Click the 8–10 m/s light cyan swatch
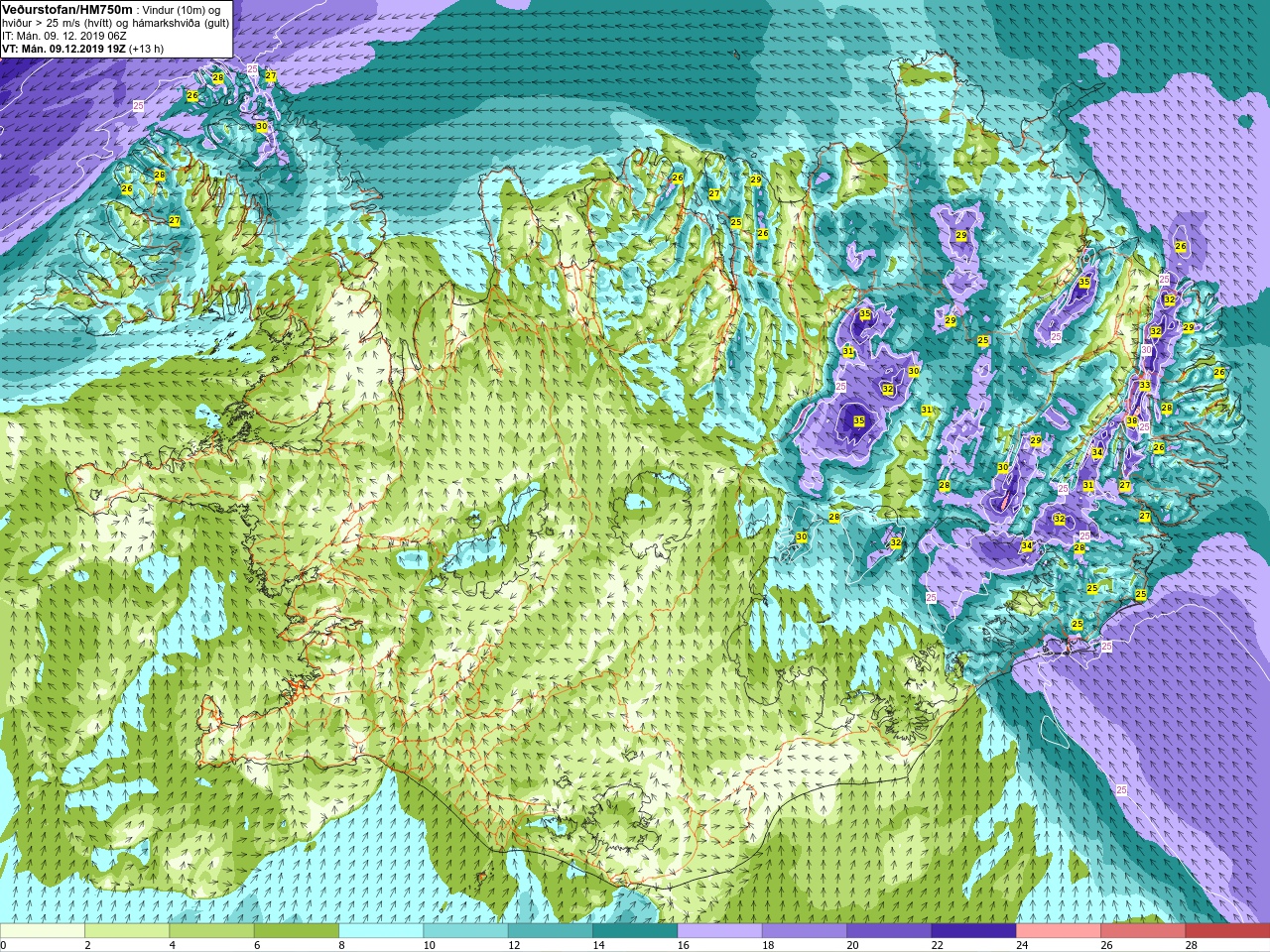Image resolution: width=1270 pixels, height=952 pixels. (381, 931)
